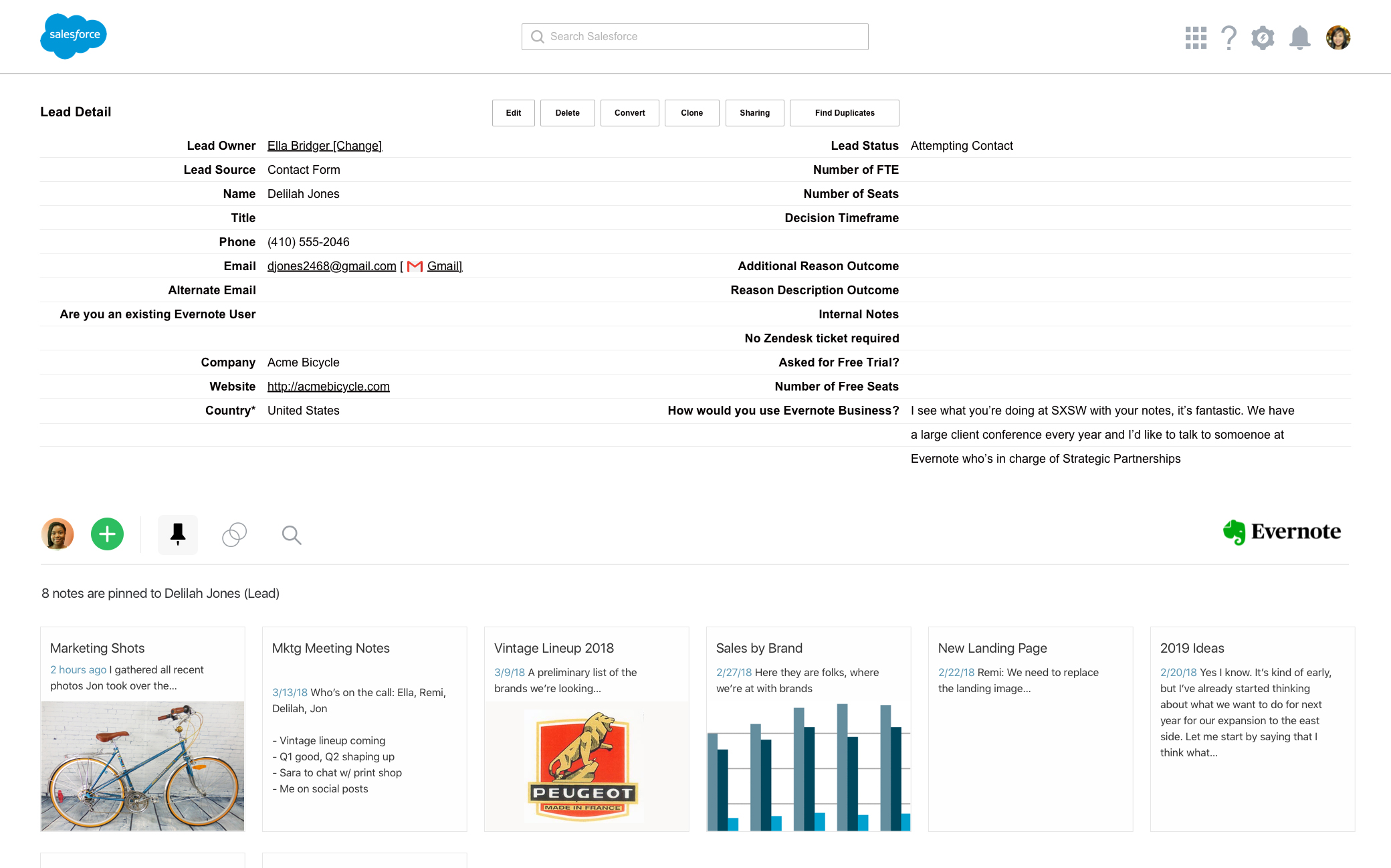Screen dimensions: 1391x868
Task: Click the Convert button
Action: click(628, 112)
